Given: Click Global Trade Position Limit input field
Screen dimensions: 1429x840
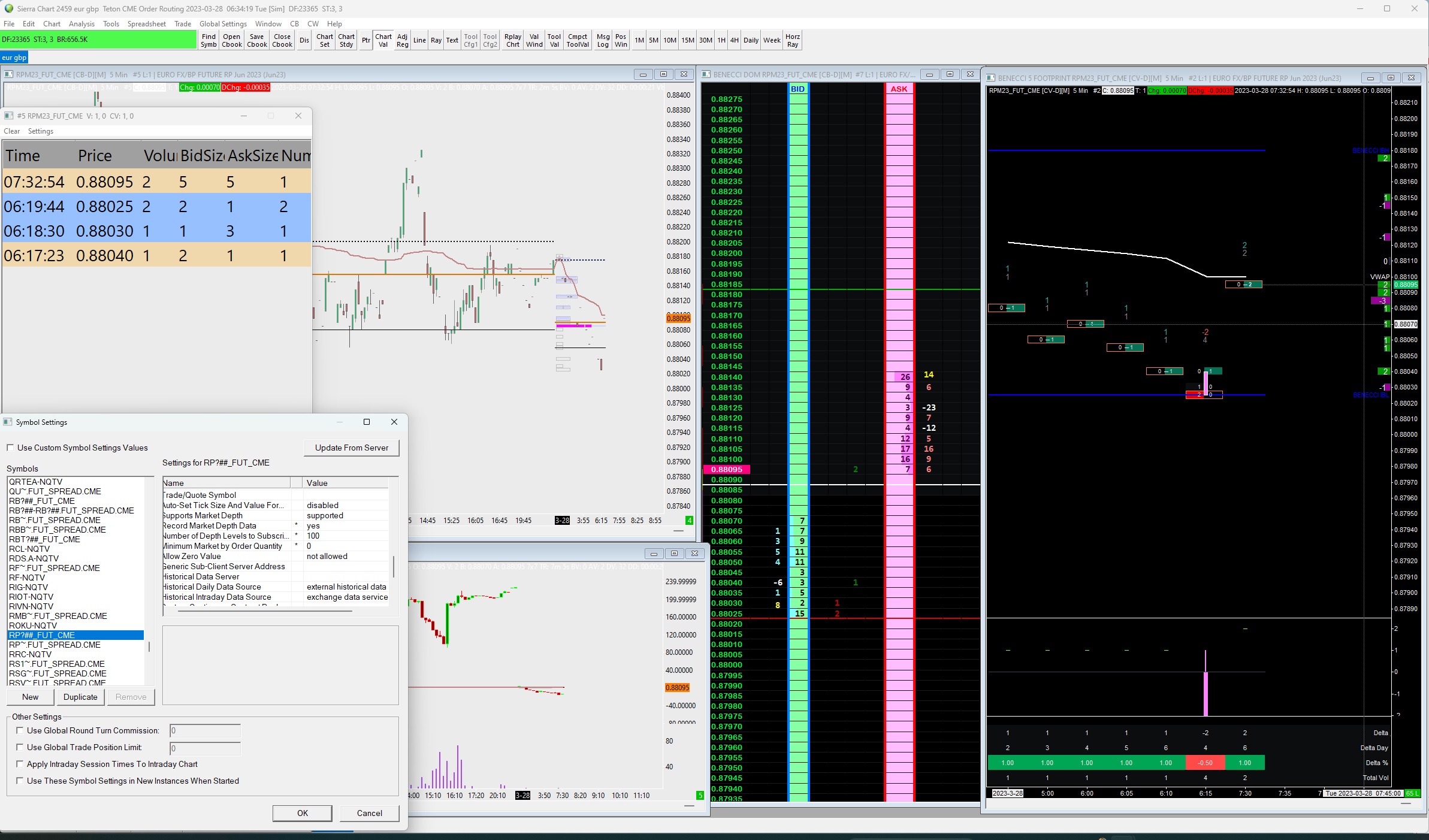Looking at the screenshot, I should click(205, 748).
